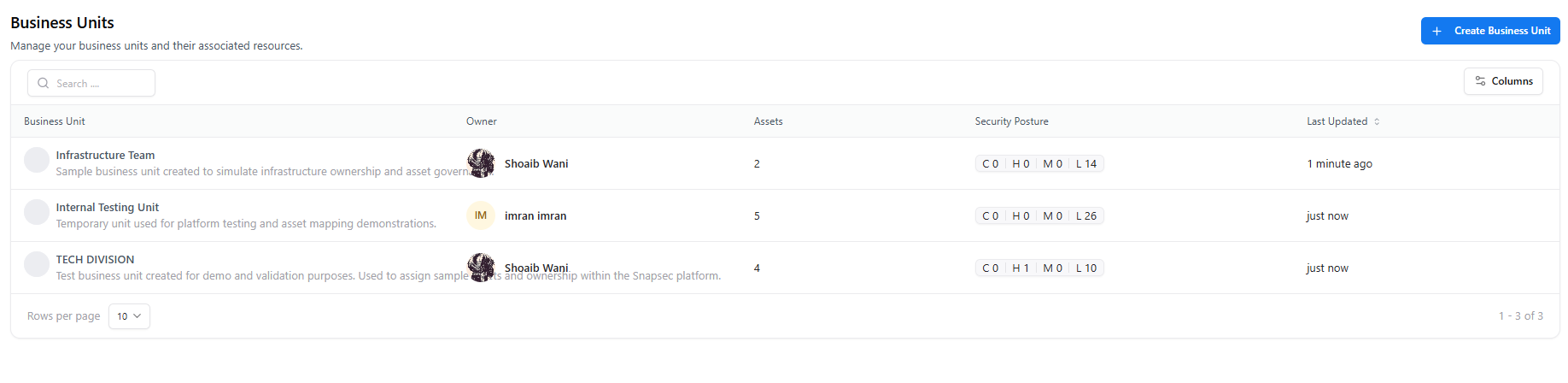1568x383 pixels.
Task: Open the TECH DIVISION business unit
Action: coord(95,260)
